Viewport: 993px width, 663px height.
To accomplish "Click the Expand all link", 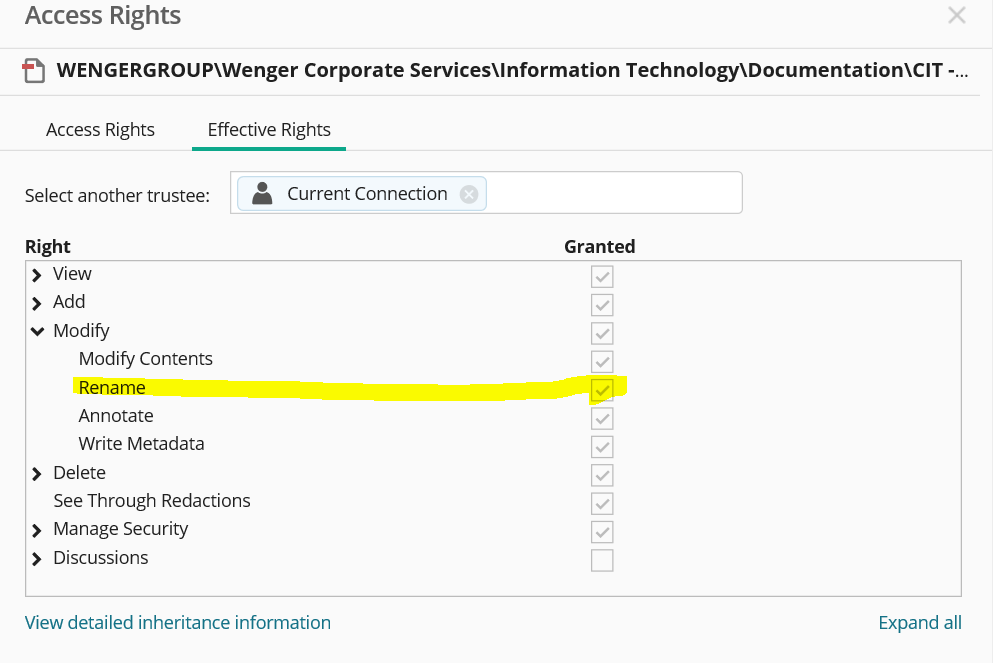I will [x=919, y=623].
